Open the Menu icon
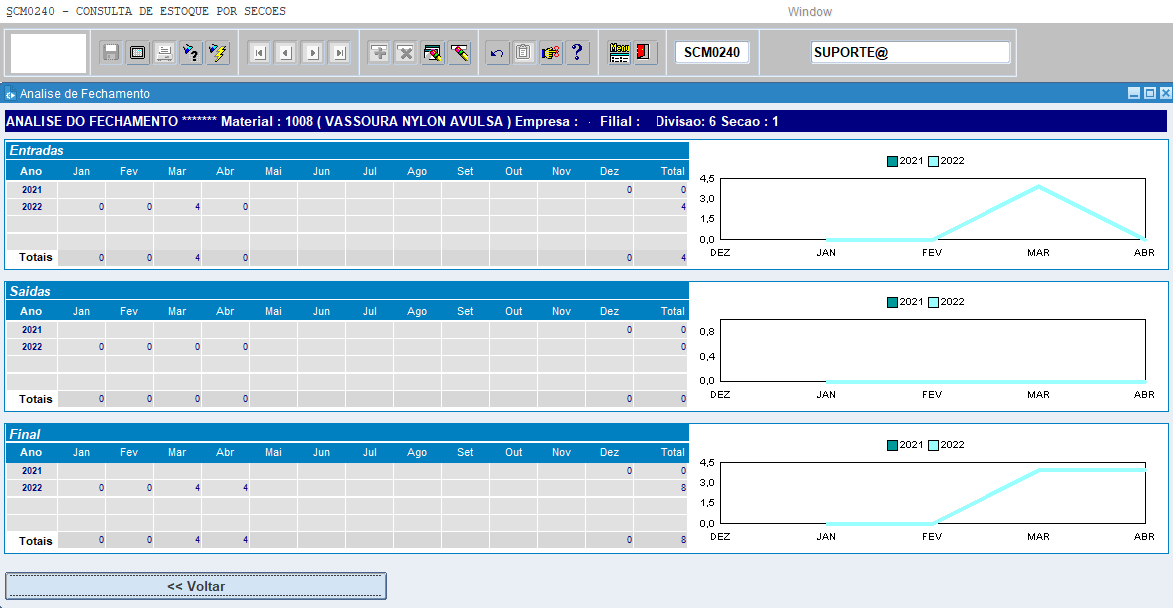Screen dimensions: 1173x608 pos(619,52)
